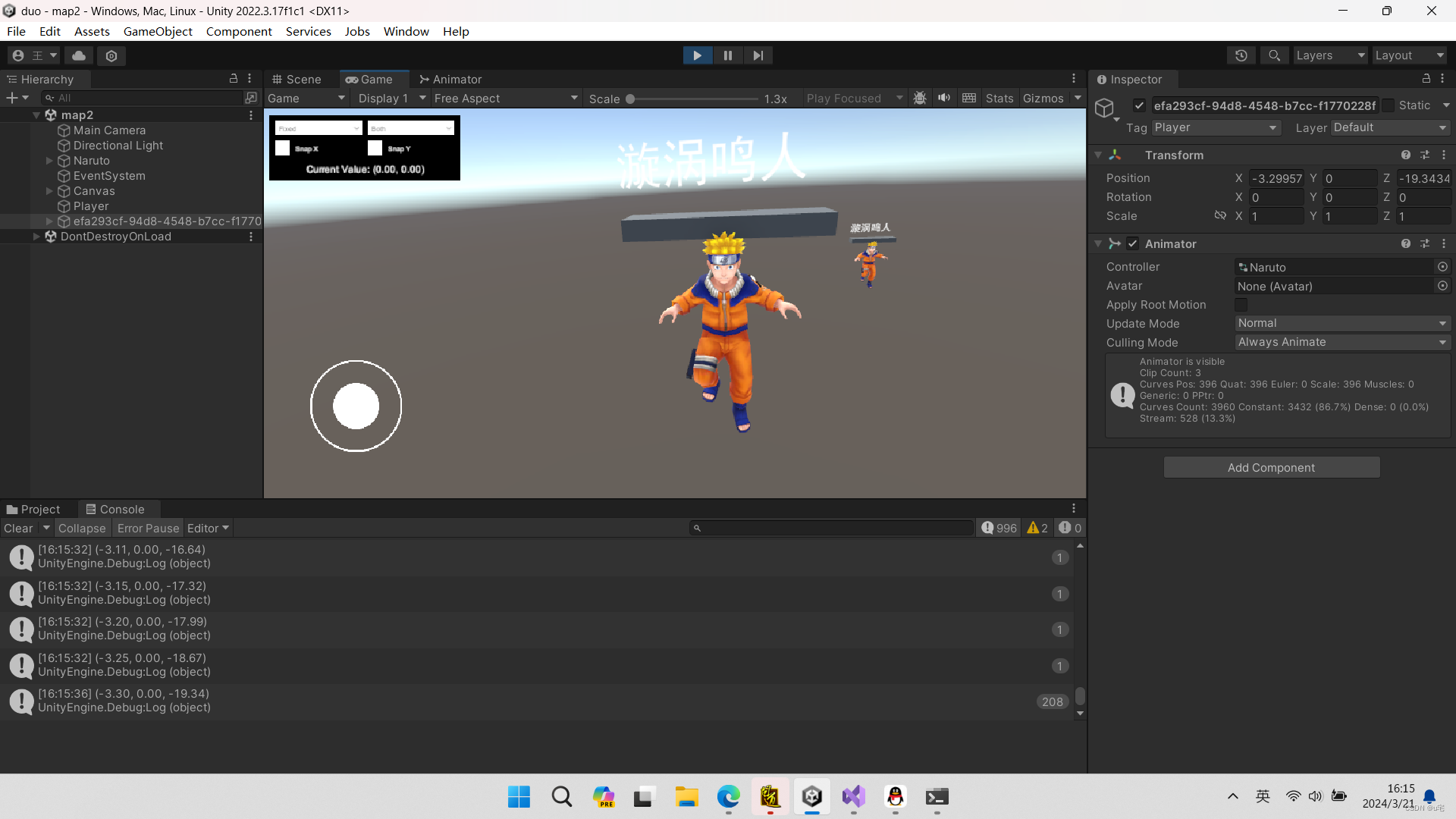Viewport: 1456px width, 819px height.
Task: Open the Stats overlay in Game view
Action: (x=999, y=98)
